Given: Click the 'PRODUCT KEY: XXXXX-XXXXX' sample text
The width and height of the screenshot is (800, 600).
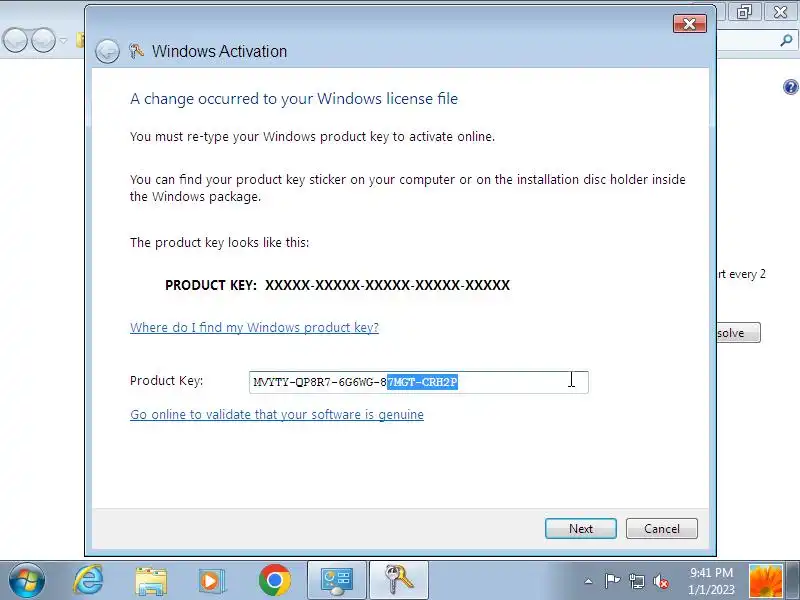Looking at the screenshot, I should point(337,285).
